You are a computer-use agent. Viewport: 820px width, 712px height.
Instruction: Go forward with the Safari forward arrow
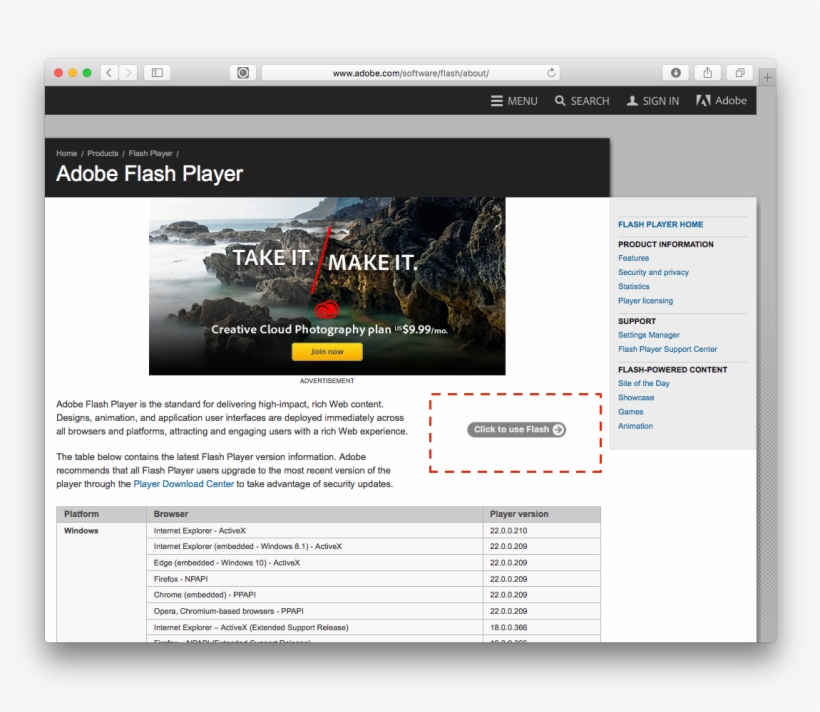[128, 73]
